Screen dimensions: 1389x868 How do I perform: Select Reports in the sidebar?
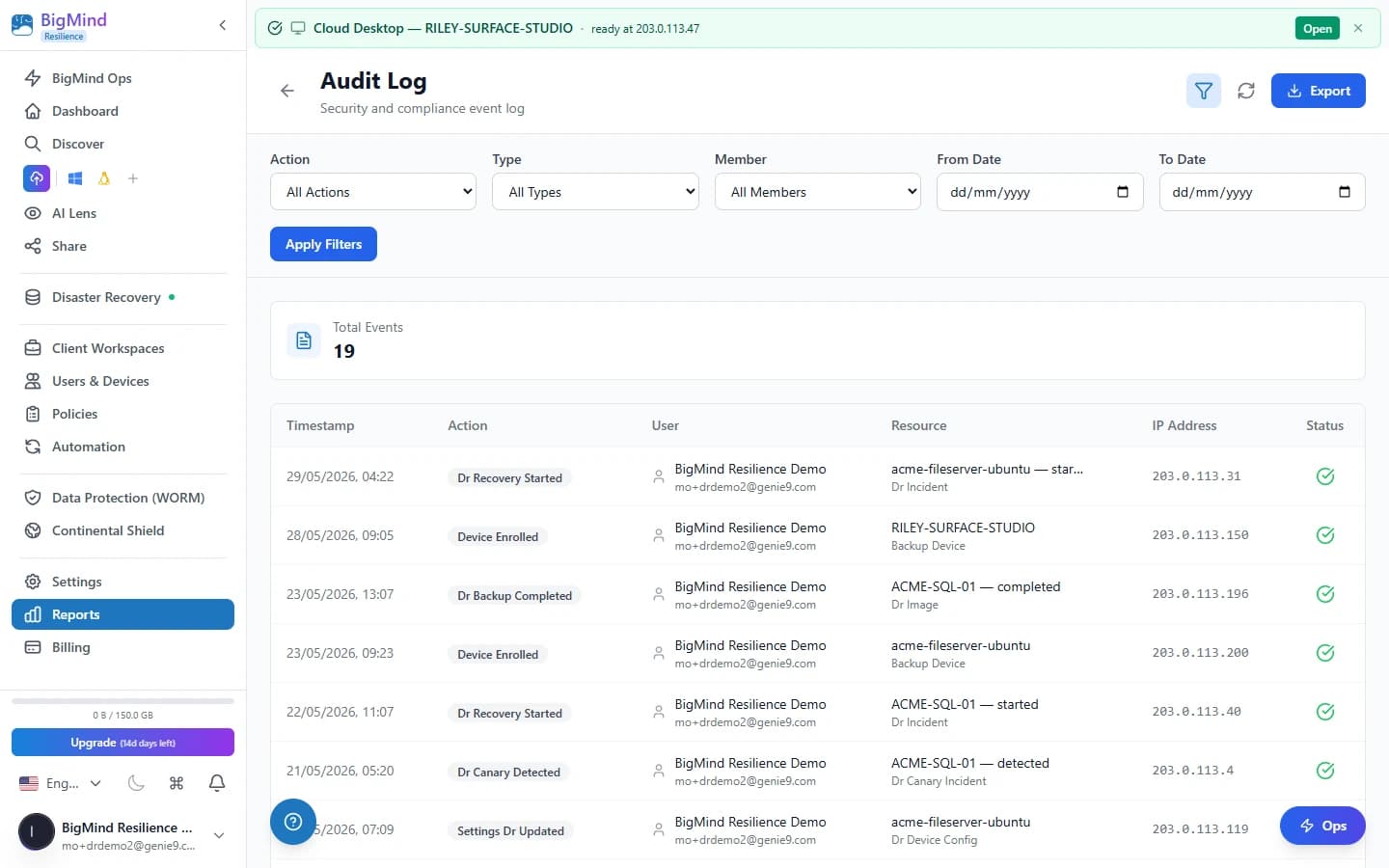123,614
